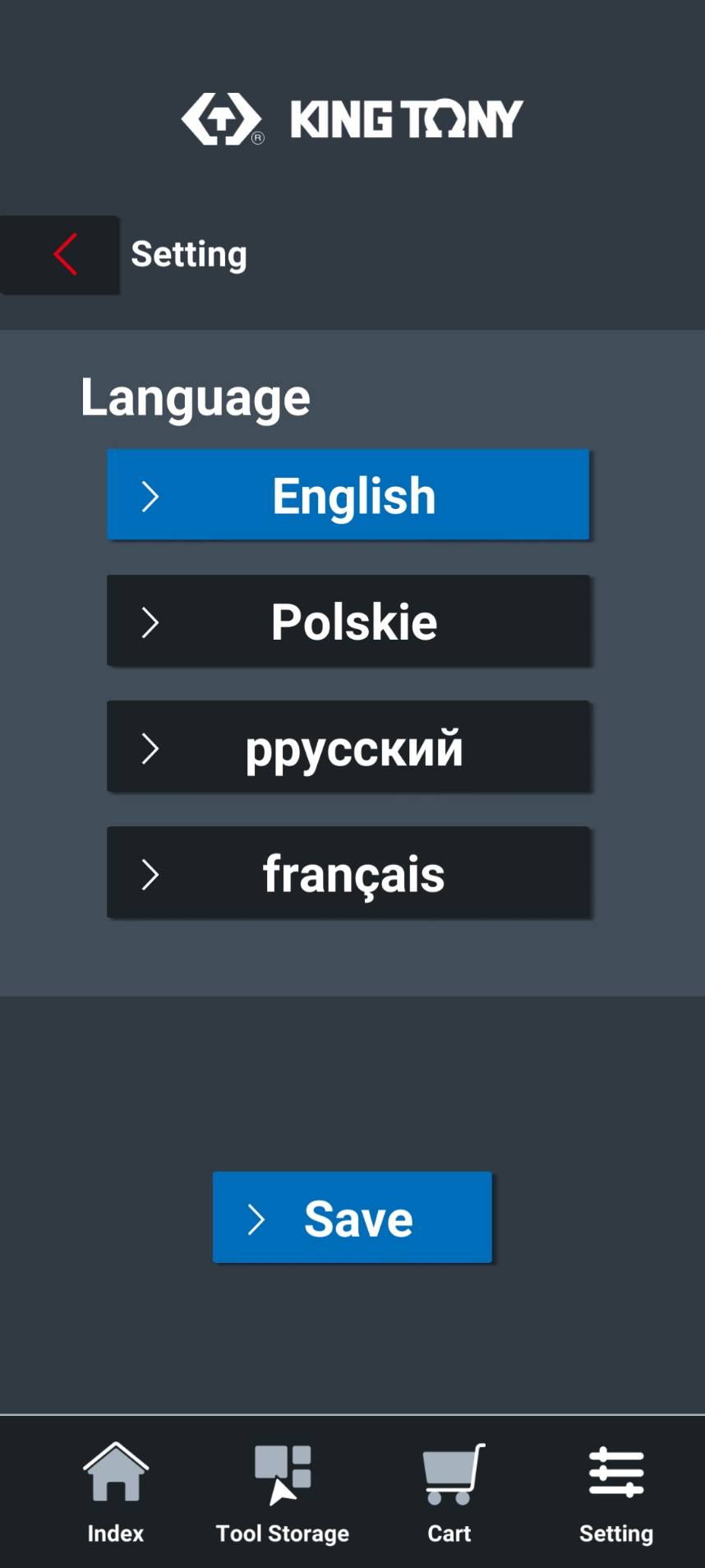Select English as the language
This screenshot has height=1568, width=705.
[353, 496]
